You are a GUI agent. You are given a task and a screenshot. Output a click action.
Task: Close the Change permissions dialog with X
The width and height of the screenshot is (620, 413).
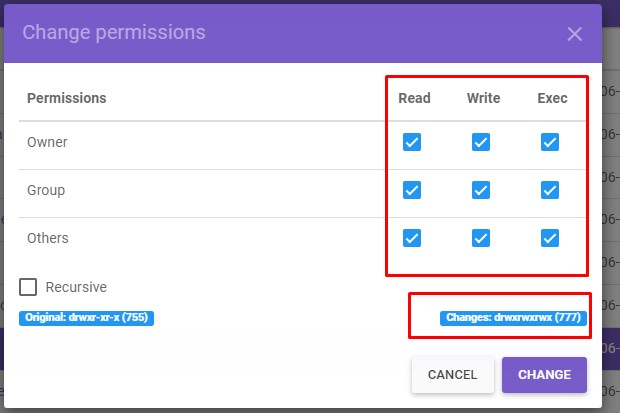click(x=574, y=34)
